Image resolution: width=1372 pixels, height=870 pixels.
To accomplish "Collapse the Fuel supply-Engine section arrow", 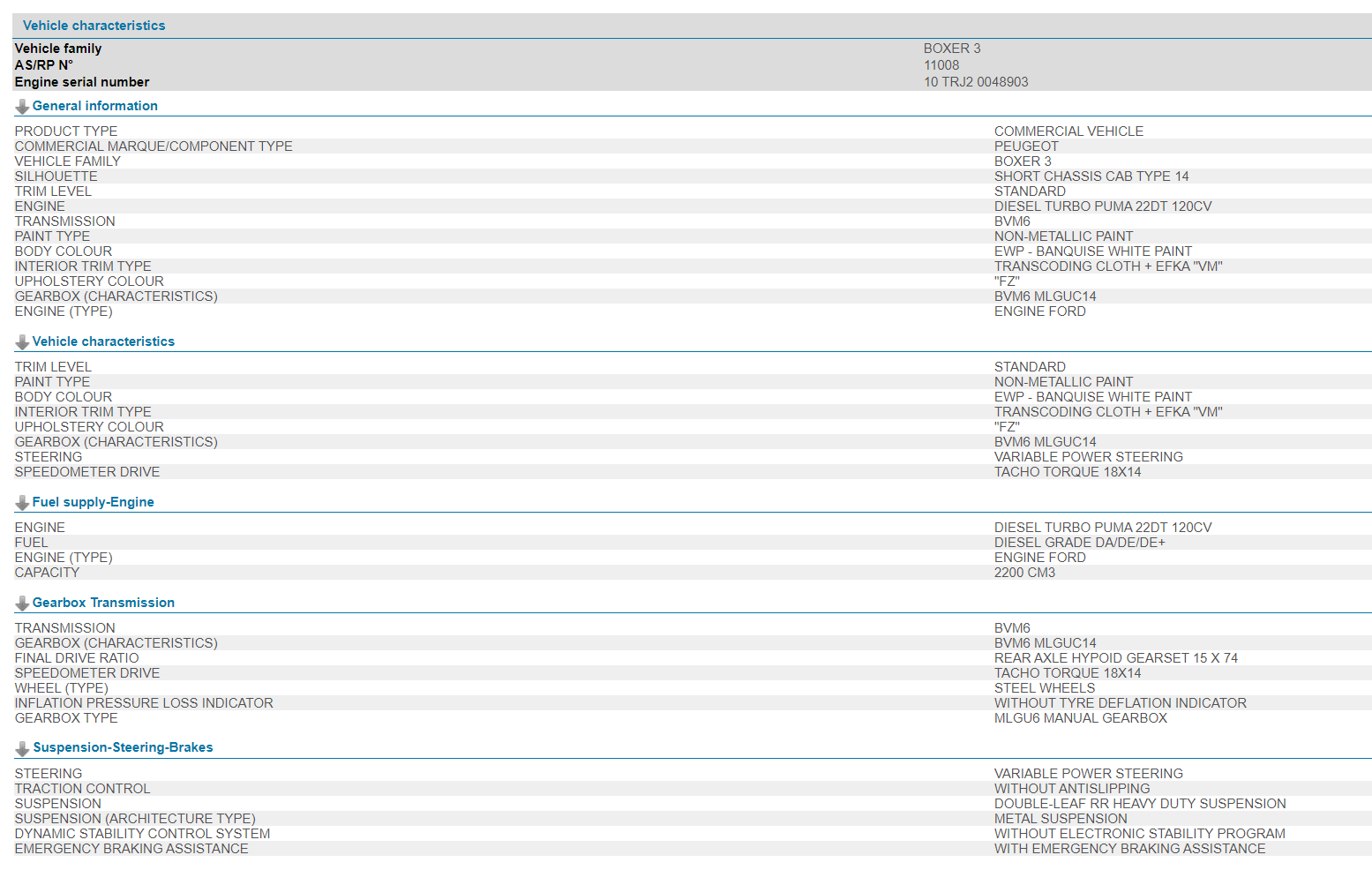I will (x=22, y=503).
